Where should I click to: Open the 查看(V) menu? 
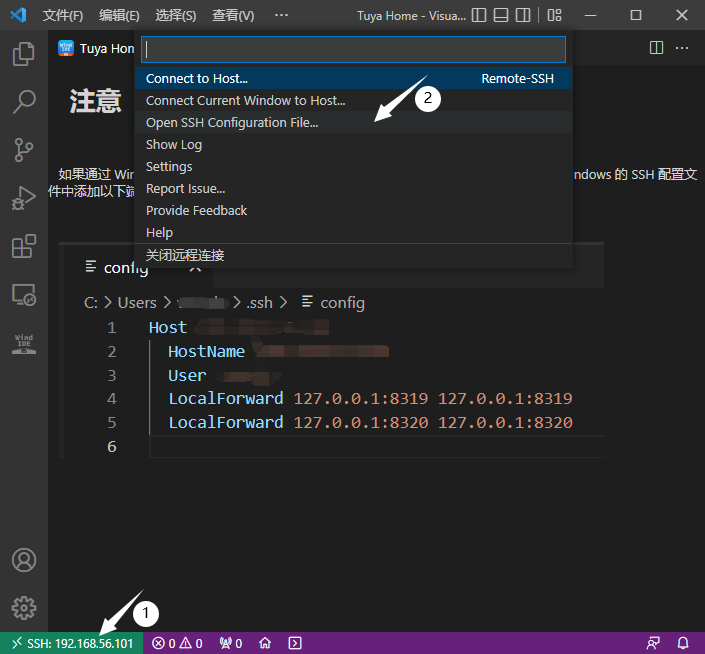click(x=233, y=15)
